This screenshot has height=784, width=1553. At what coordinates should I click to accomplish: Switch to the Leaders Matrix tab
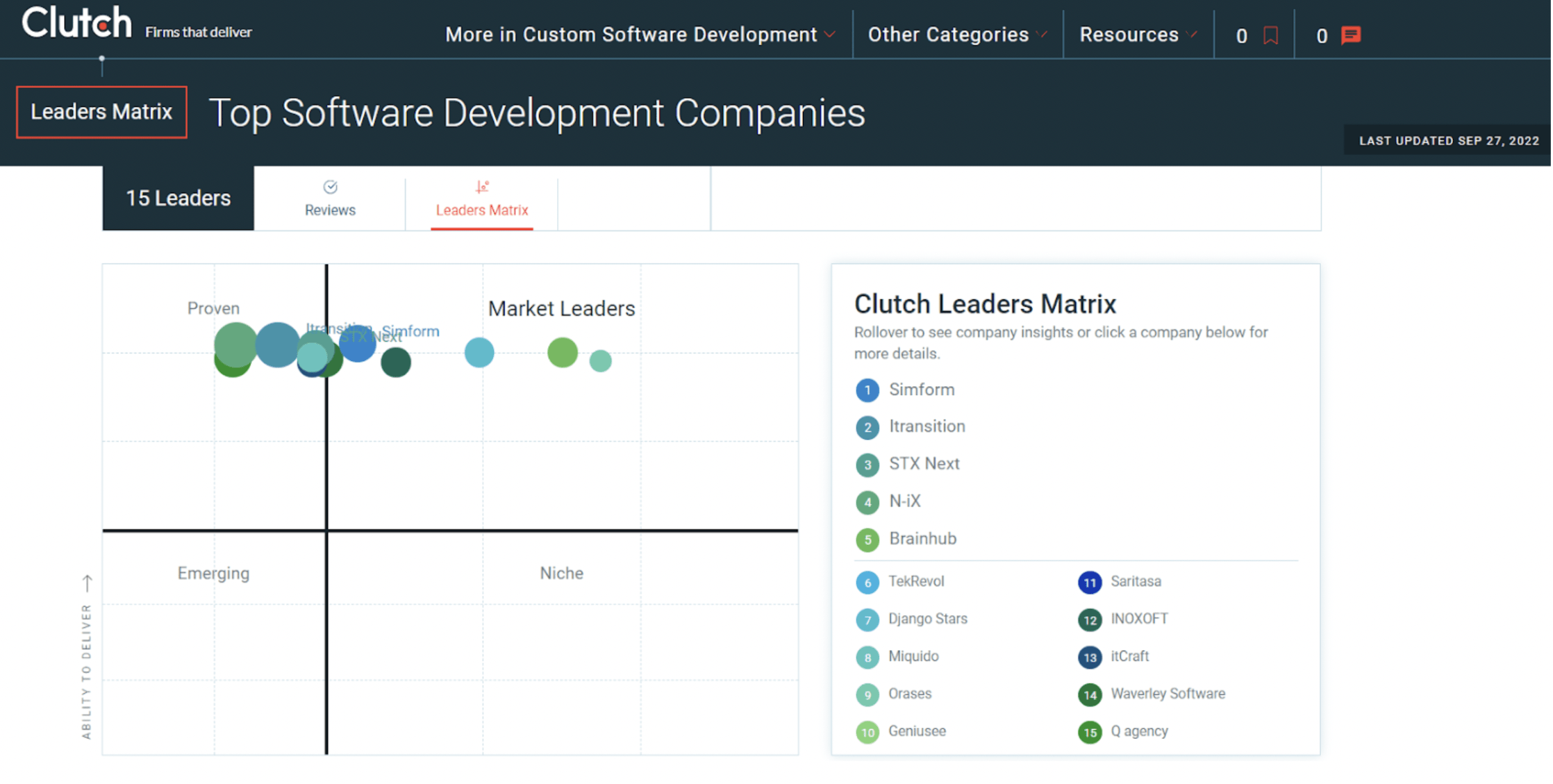(482, 199)
